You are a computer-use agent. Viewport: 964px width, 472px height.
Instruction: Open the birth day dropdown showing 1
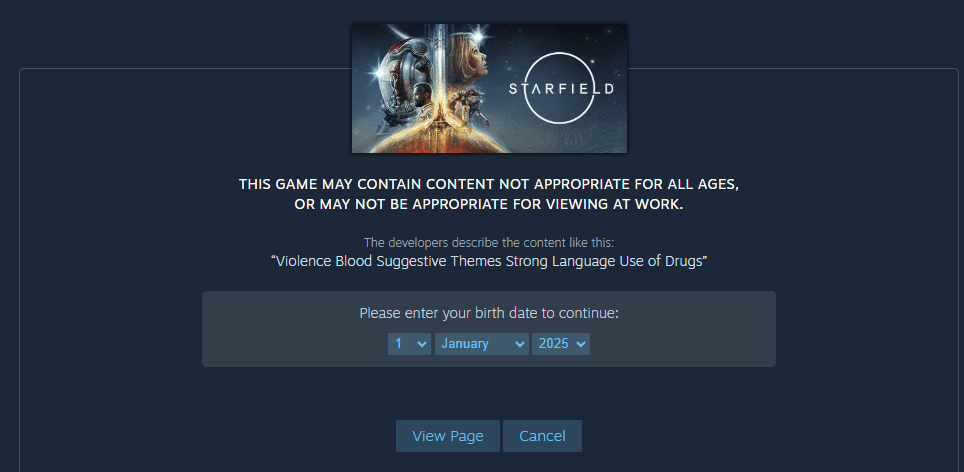409,344
